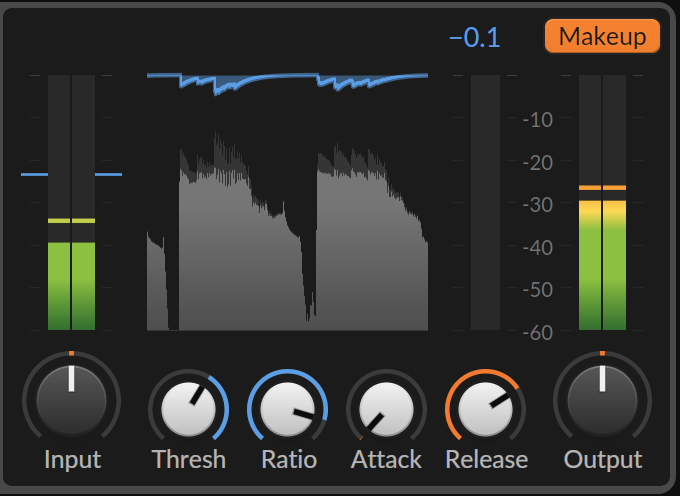The width and height of the screenshot is (680, 496).
Task: Click the Thresh knob
Action: [x=189, y=409]
